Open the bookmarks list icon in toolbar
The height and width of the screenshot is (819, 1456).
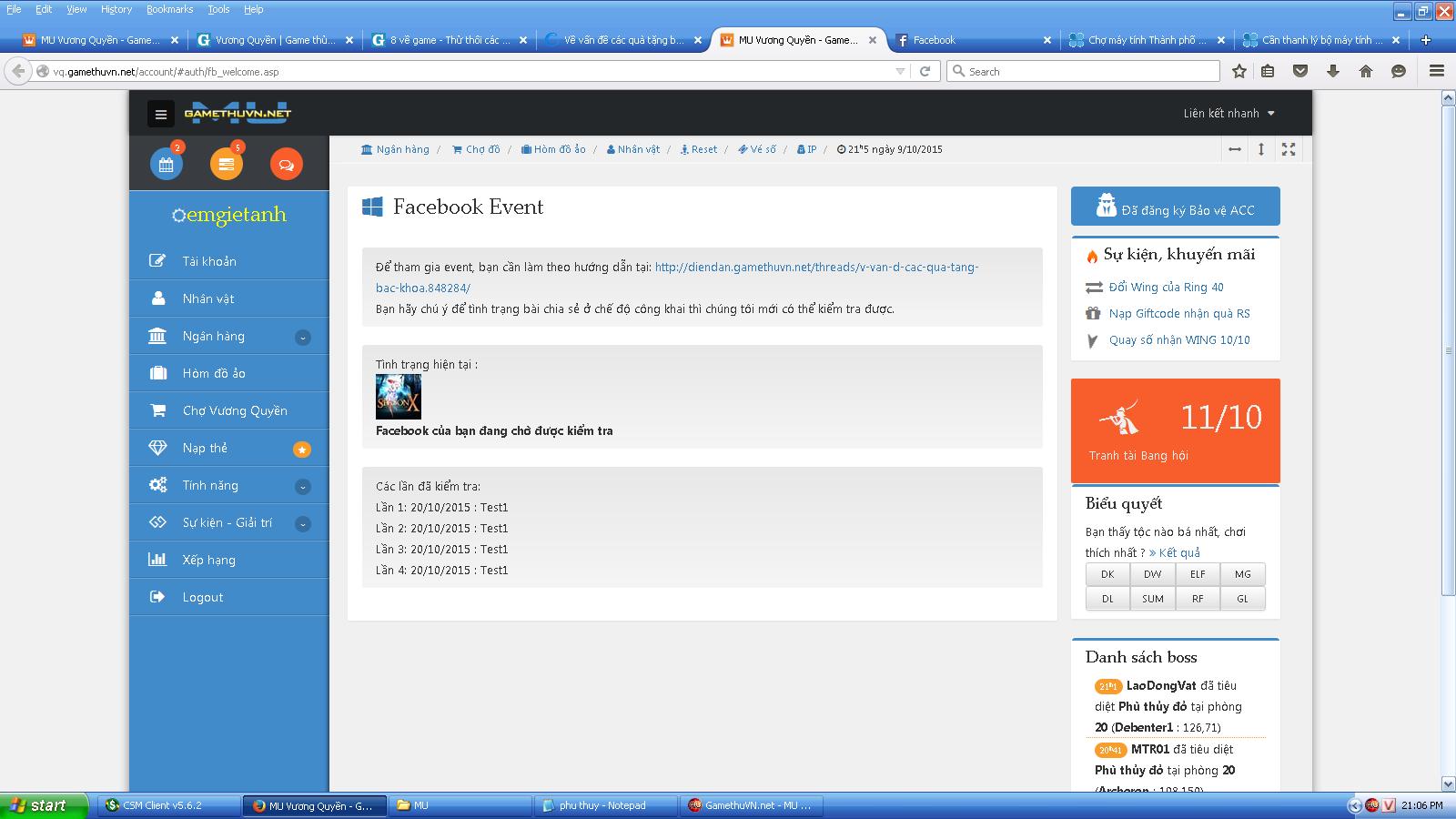point(1268,71)
